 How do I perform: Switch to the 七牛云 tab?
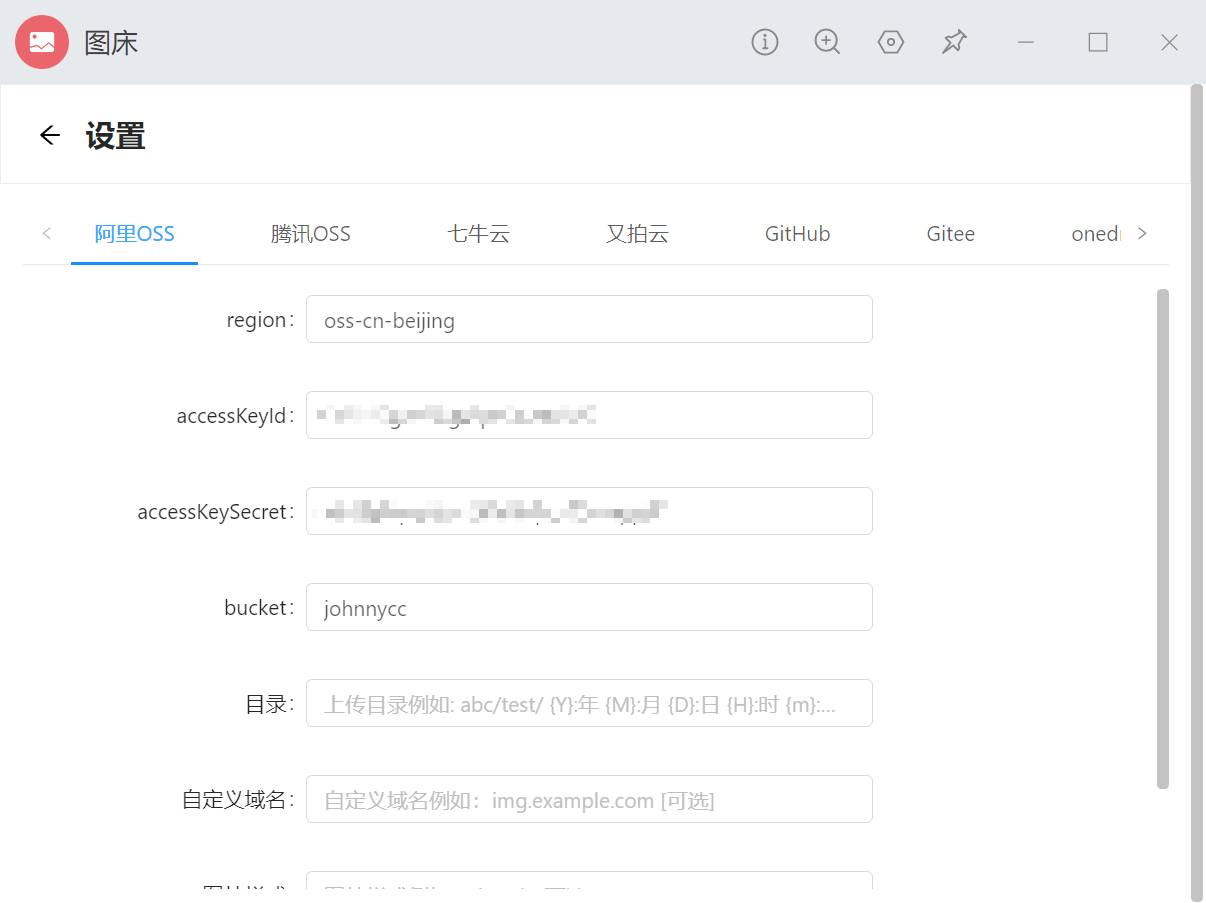[479, 234]
